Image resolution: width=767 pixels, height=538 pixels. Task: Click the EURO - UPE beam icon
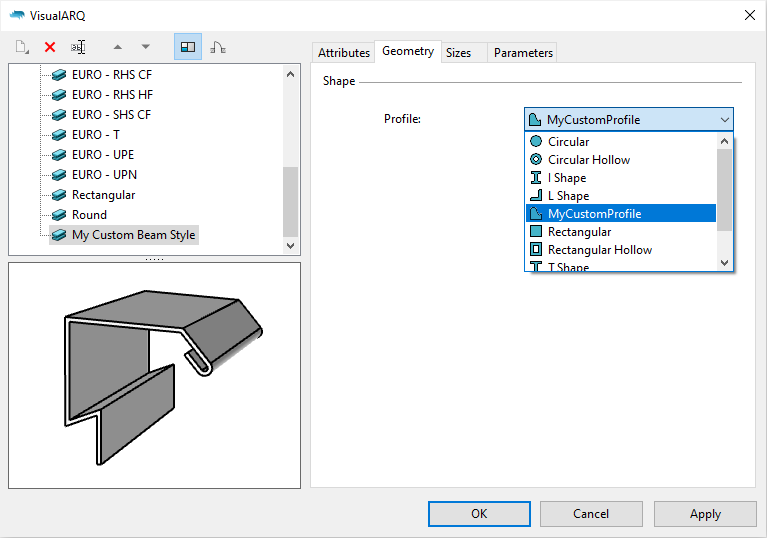tap(59, 155)
